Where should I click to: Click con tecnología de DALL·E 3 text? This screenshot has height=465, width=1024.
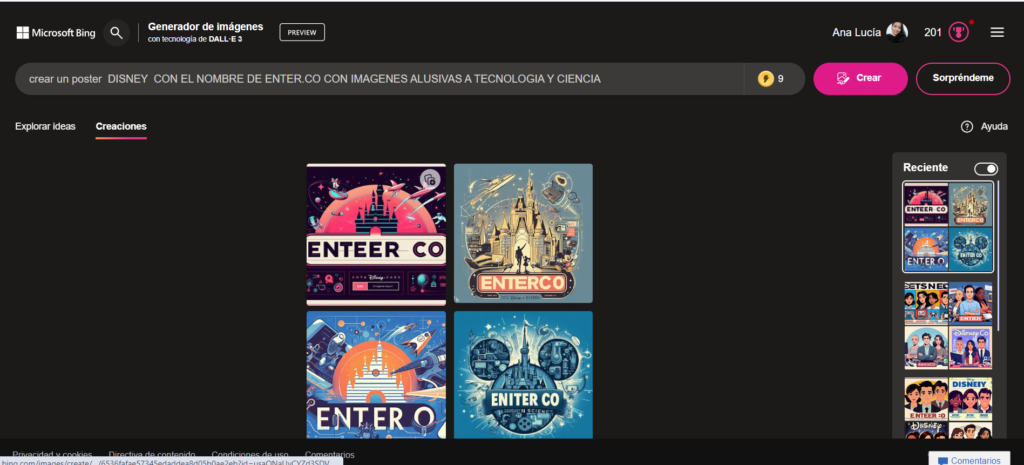pos(195,39)
